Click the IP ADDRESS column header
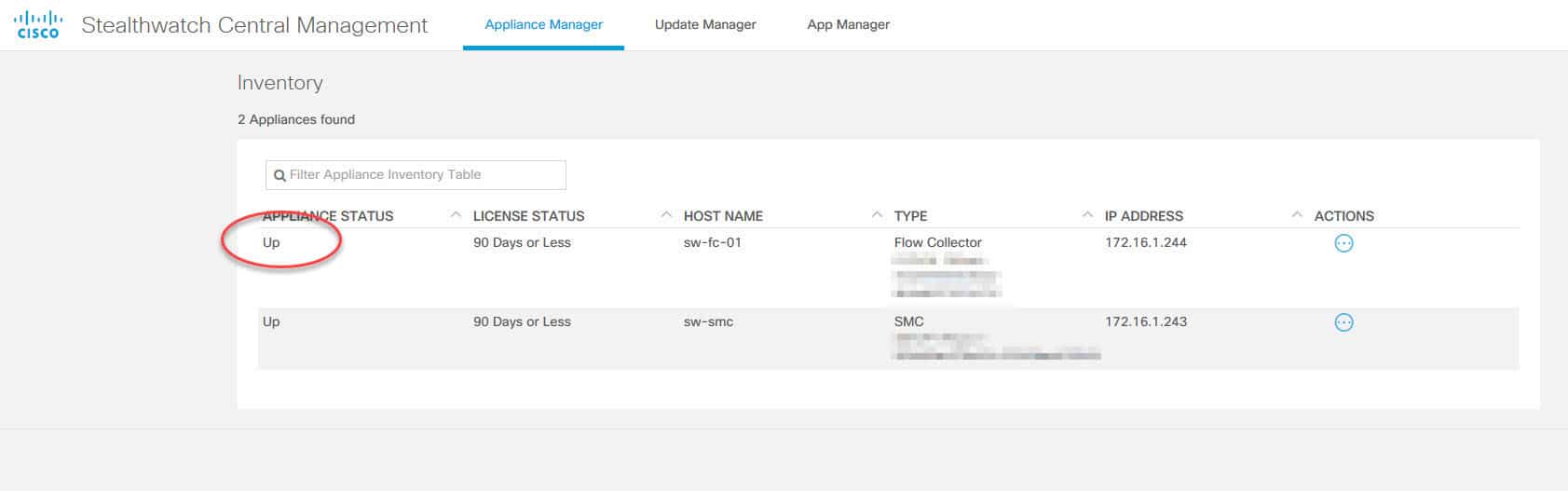Viewport: 1568px width, 491px height. tap(1144, 216)
